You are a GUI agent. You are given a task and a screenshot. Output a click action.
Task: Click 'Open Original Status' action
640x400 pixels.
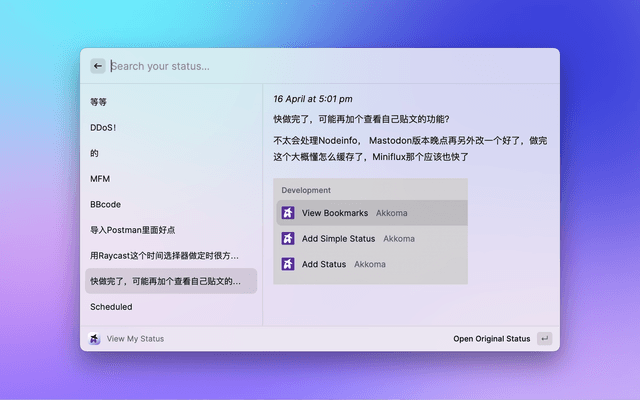(491, 339)
